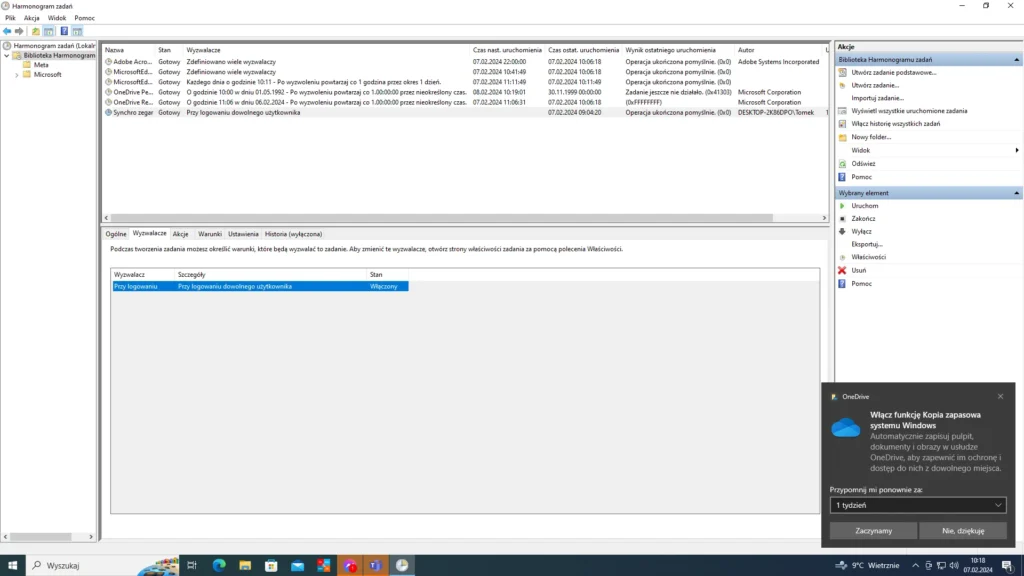
Task: Click the Zaczynamy button in OneDrive popup
Action: pos(873,531)
